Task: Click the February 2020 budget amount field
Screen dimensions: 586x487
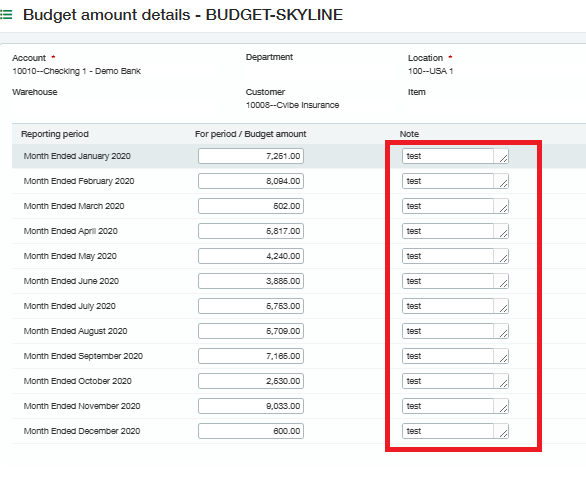Action: 251,181
